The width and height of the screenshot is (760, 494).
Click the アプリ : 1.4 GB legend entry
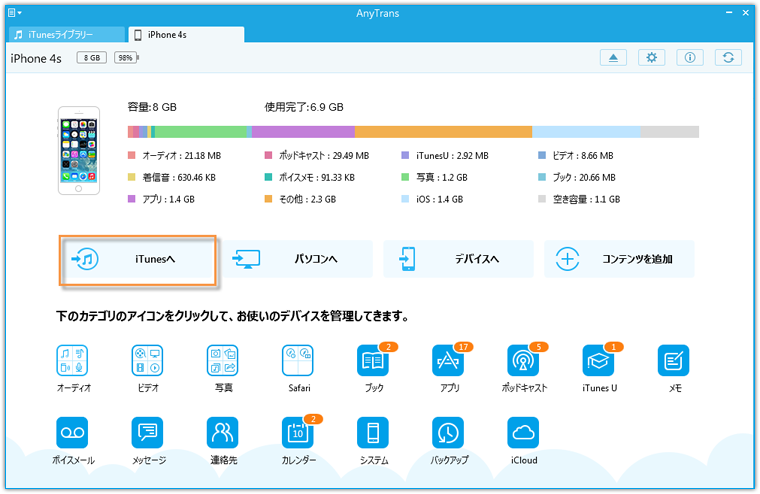coord(161,199)
